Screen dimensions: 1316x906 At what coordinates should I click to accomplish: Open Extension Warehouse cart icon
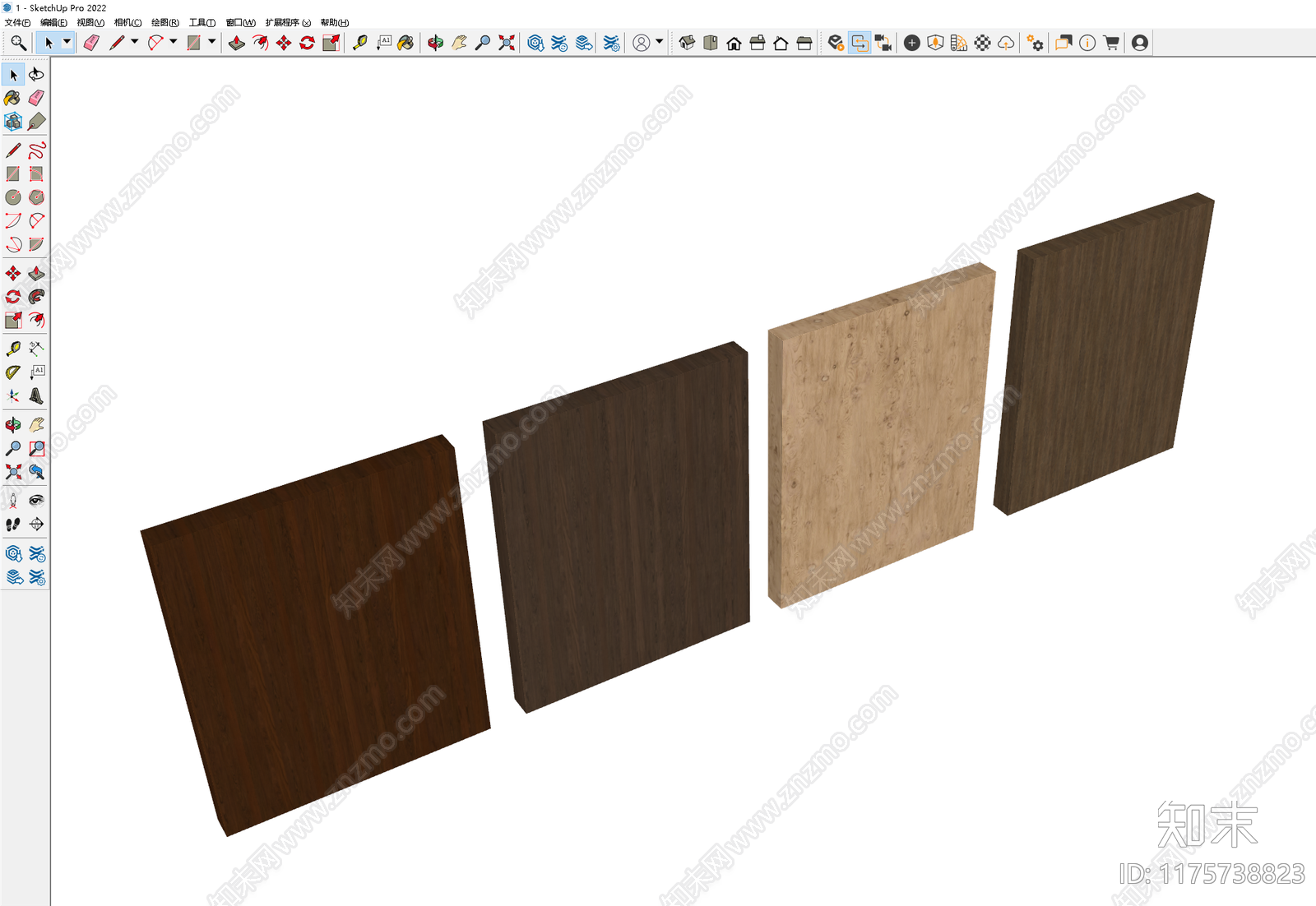tap(1111, 43)
